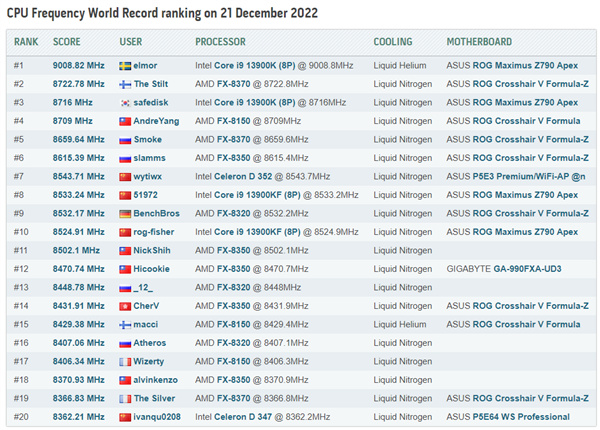Click rank #20 cell

tap(21, 417)
